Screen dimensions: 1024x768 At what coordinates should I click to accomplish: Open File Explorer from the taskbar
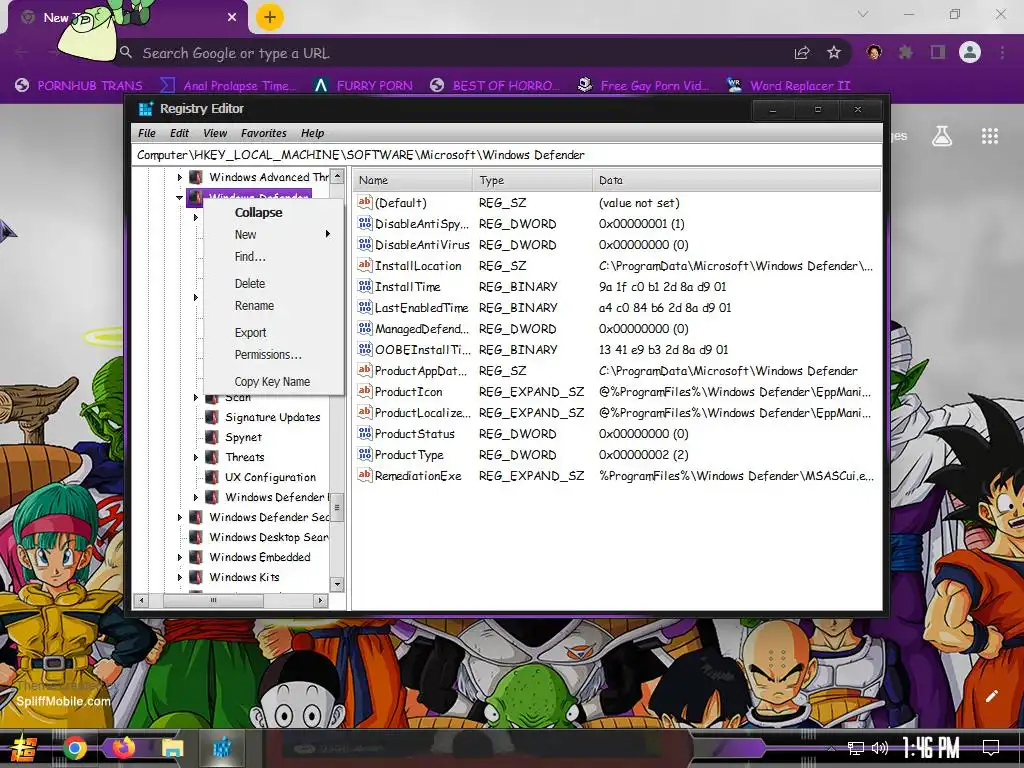pos(172,748)
